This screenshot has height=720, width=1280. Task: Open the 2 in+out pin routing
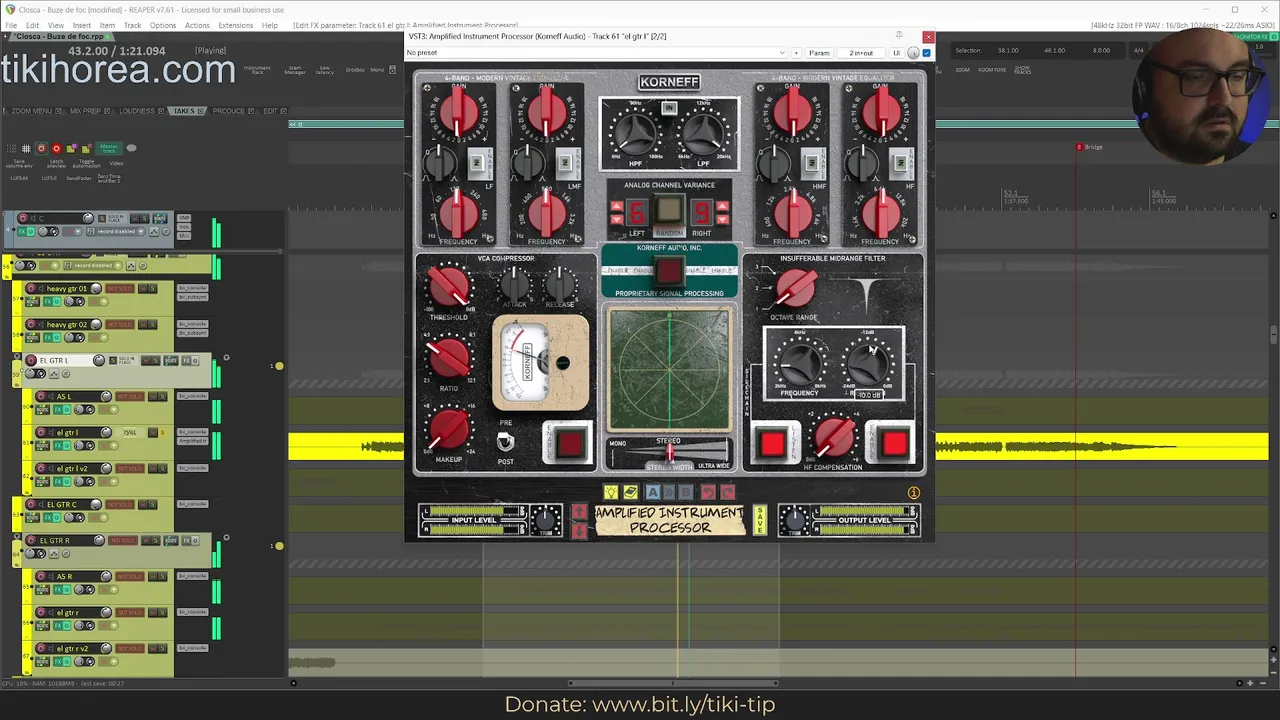(860, 52)
